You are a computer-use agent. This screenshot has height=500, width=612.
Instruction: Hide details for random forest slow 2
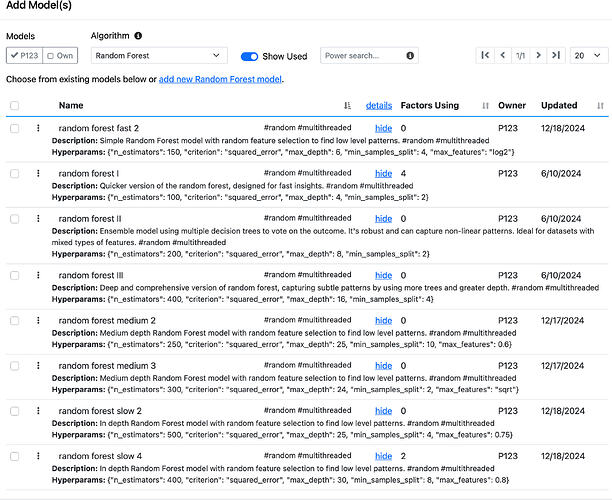(x=383, y=411)
